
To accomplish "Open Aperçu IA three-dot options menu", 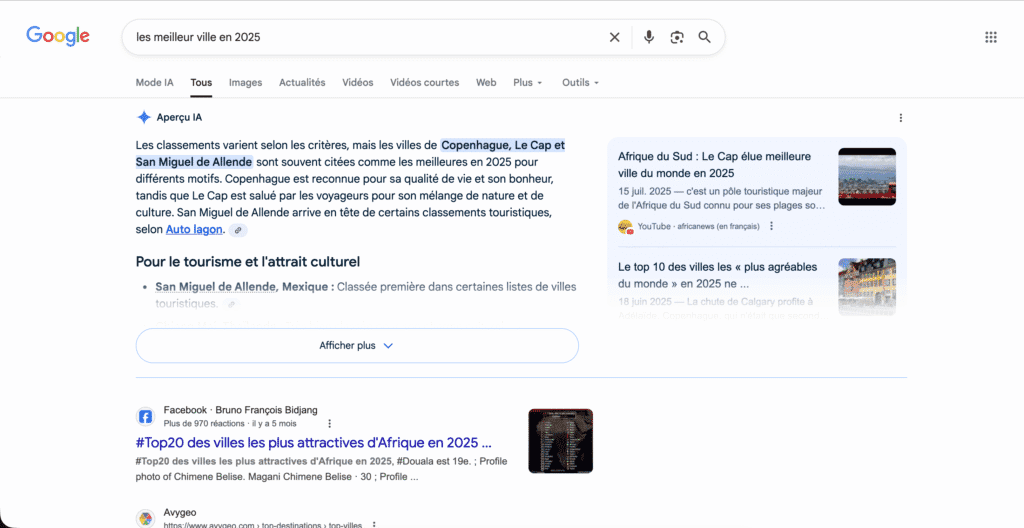I will (901, 118).
